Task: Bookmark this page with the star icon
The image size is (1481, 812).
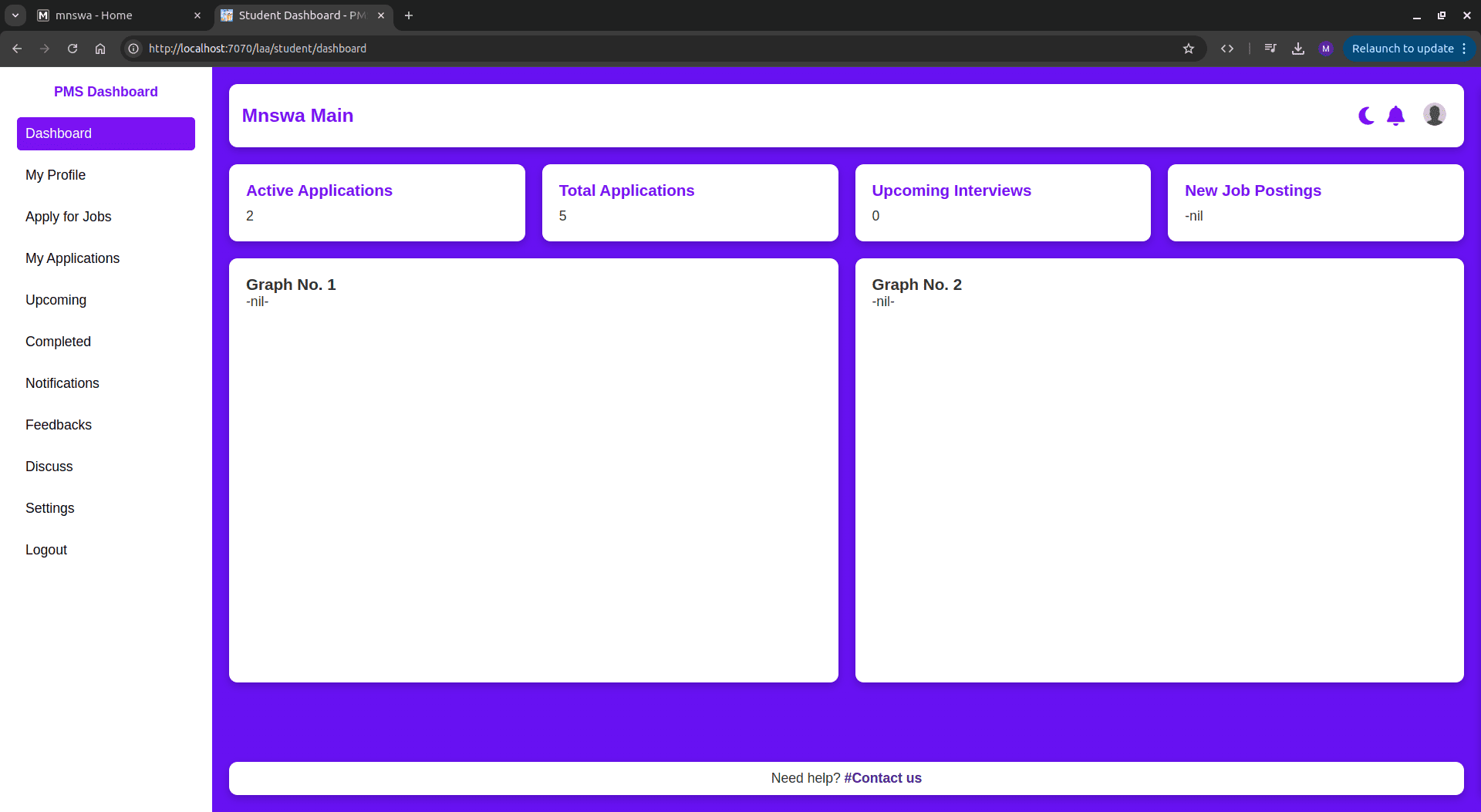Action: [x=1189, y=49]
